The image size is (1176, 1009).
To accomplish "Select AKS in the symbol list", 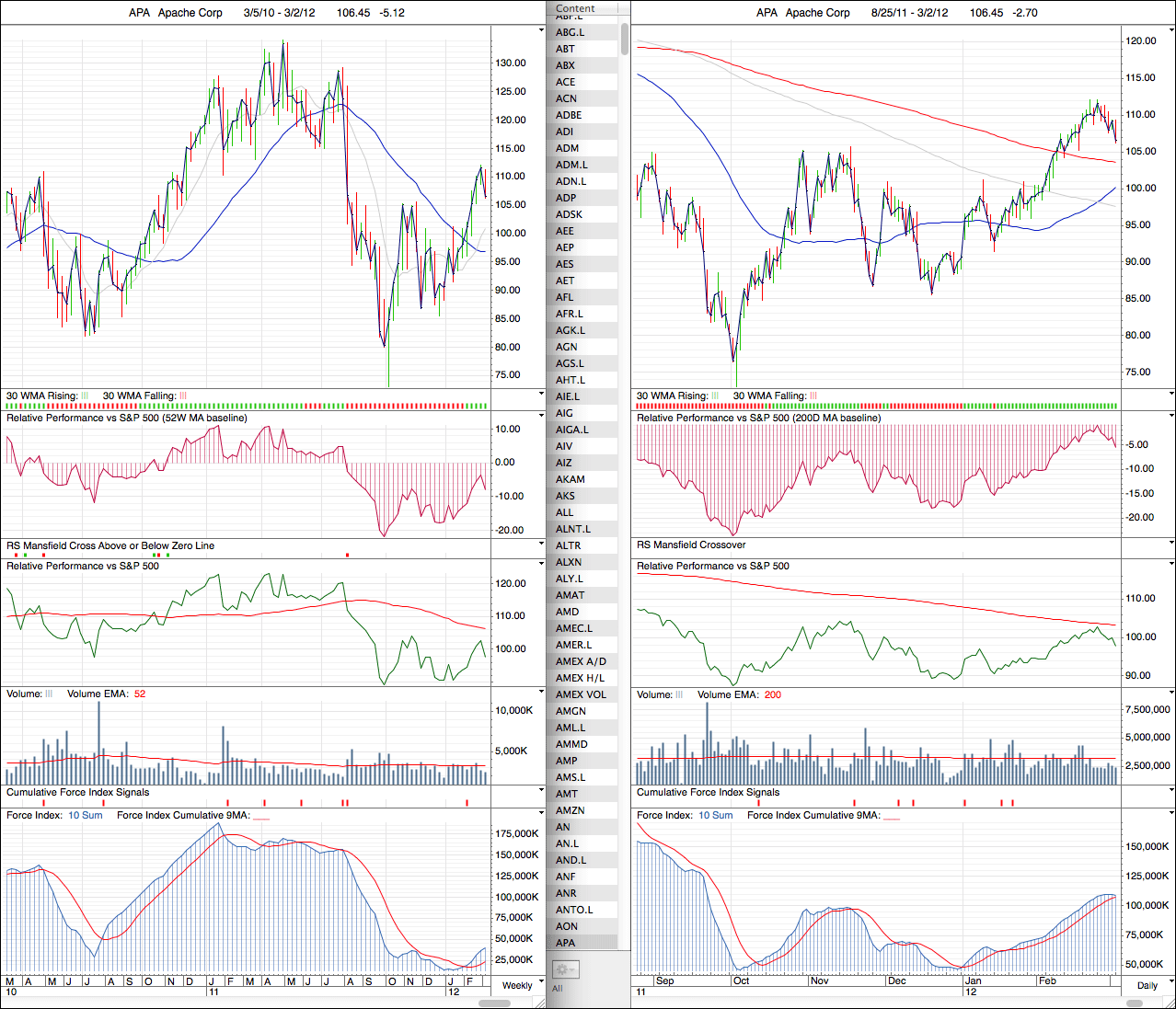I will pos(582,496).
